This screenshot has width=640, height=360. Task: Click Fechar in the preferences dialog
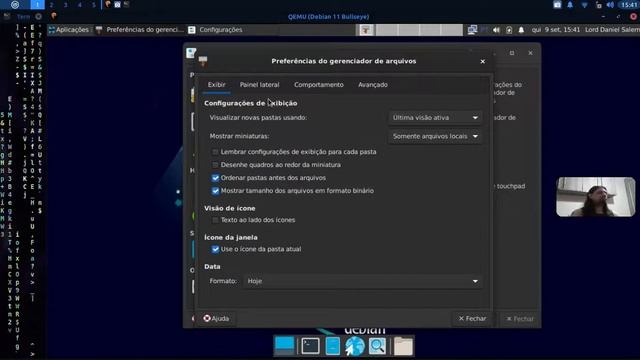click(472, 318)
